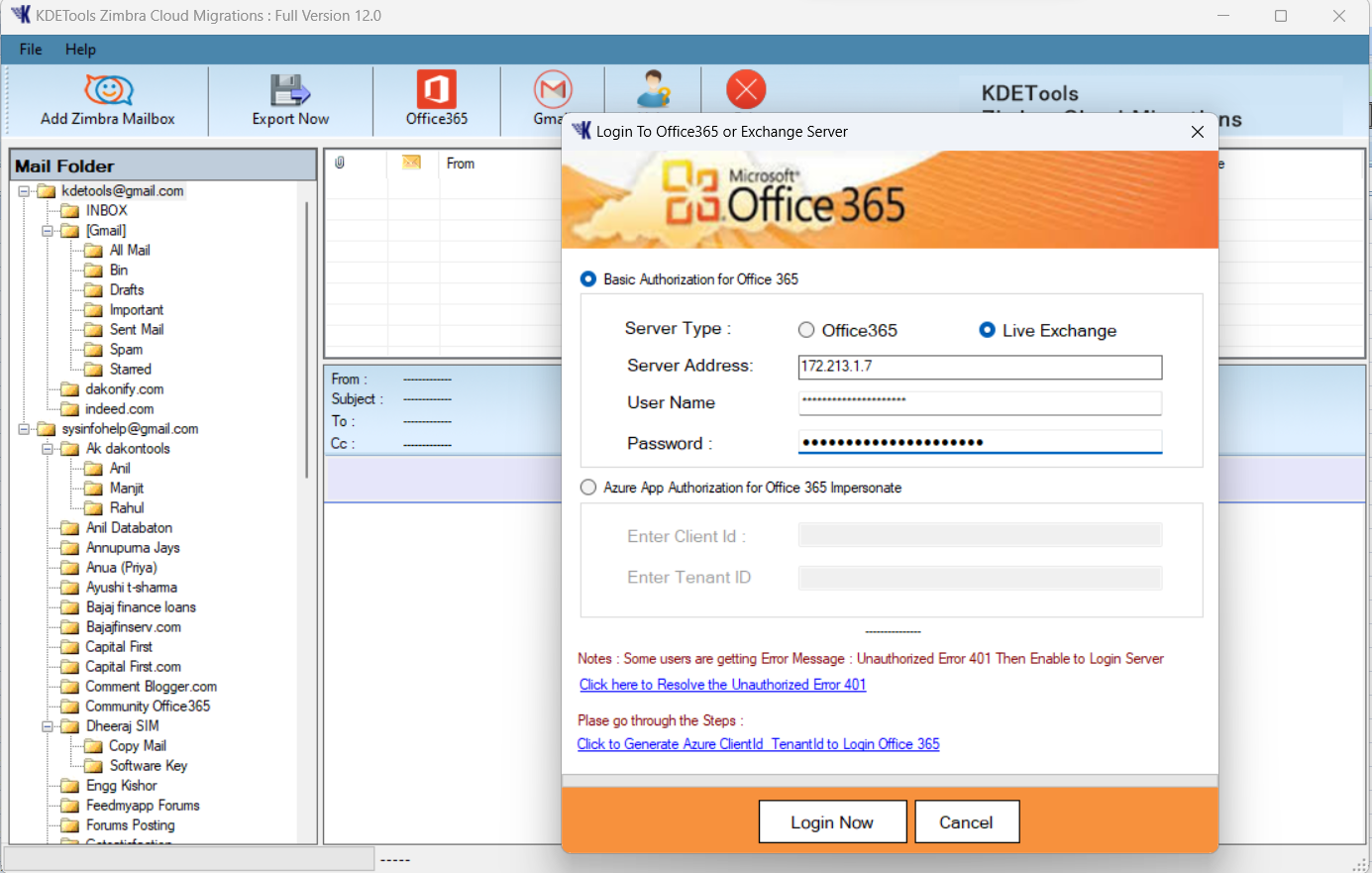
Task: Click the Mail Folder tree vertical scrollbar
Action: (306, 341)
